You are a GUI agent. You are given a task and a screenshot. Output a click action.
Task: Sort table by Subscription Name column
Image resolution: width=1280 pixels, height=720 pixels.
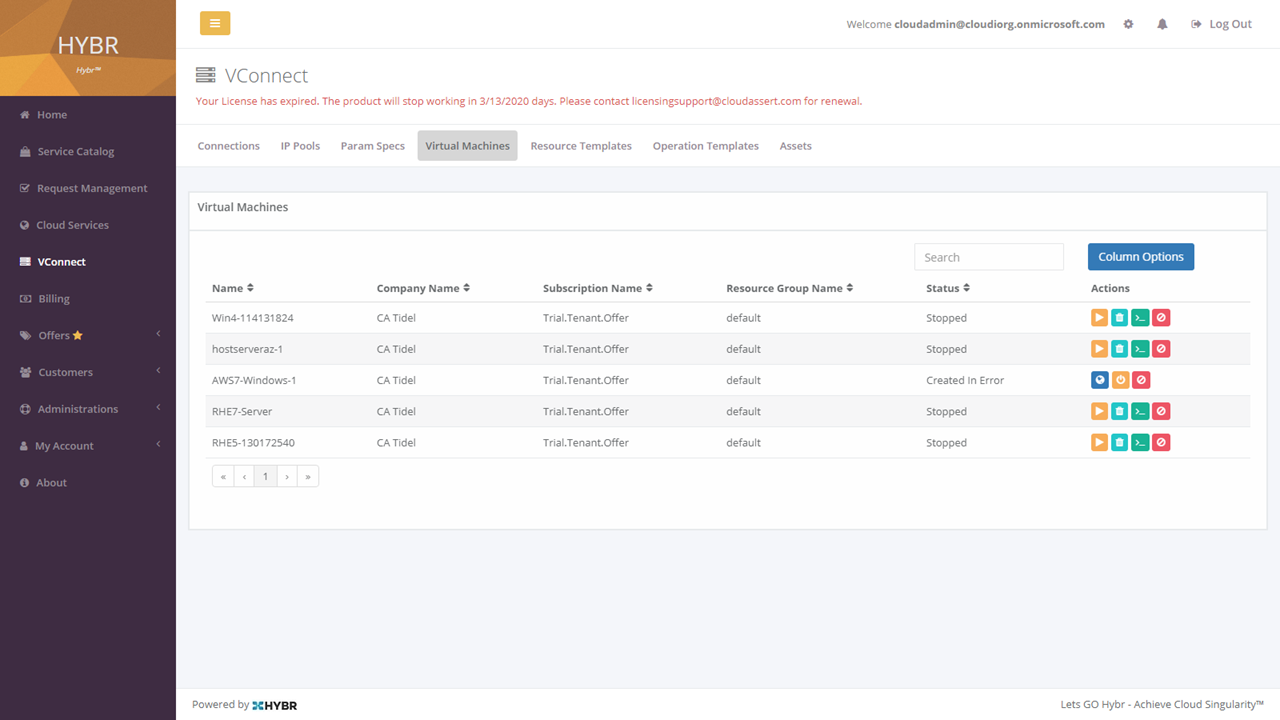pyautogui.click(x=598, y=288)
